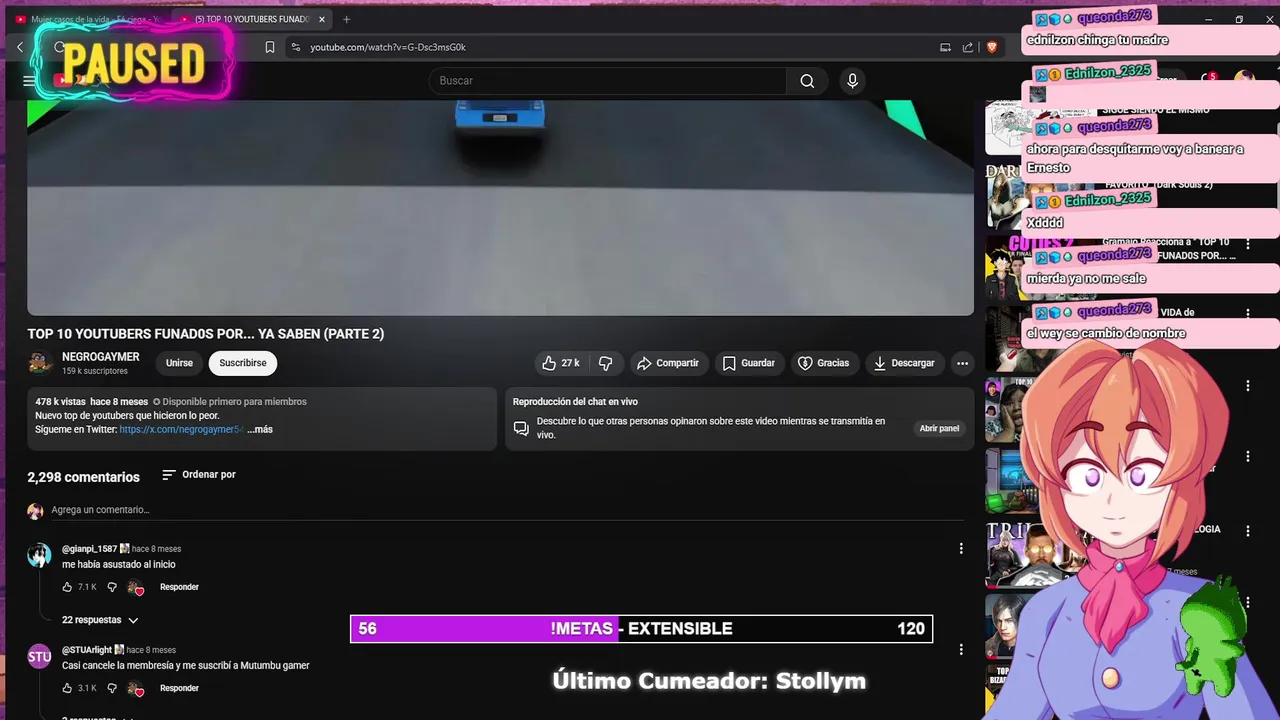1280x720 pixels.
Task: Close the TOP 10 YOUTUBERS tab
Action: [x=322, y=19]
